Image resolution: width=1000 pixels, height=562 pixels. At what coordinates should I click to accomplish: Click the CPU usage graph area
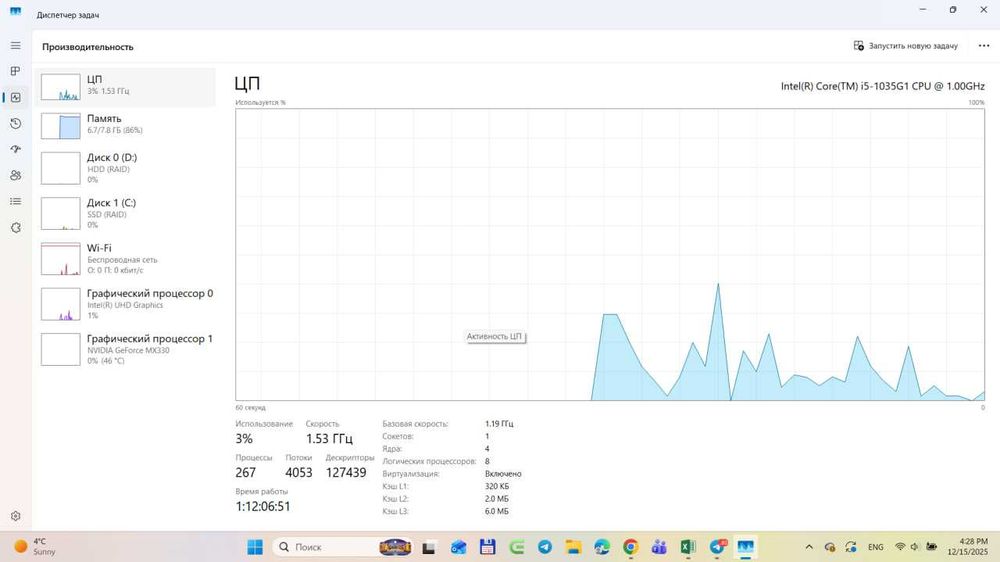pos(610,255)
